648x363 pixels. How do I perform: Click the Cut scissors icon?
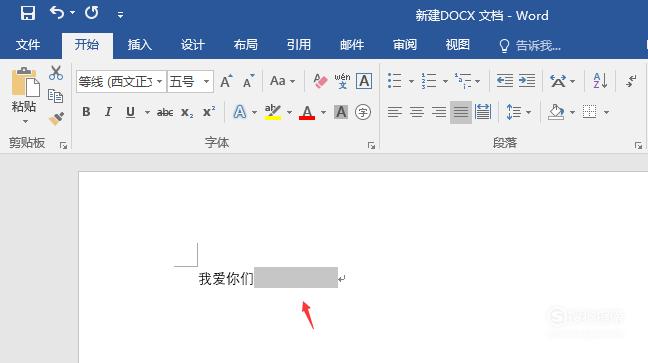pyautogui.click(x=56, y=73)
